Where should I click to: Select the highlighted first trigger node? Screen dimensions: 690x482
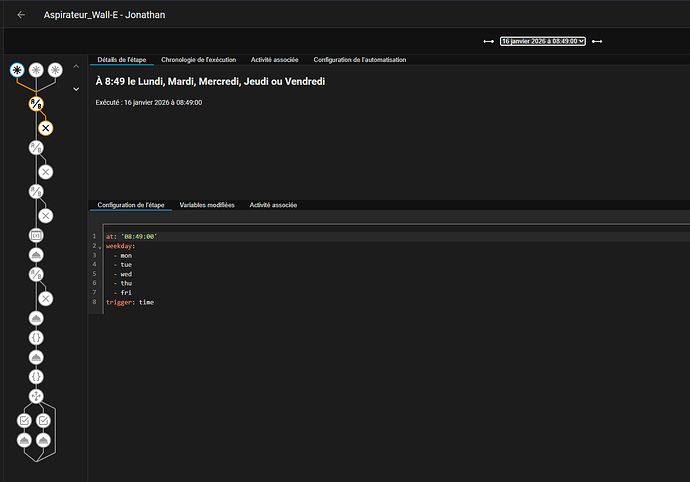pos(17,69)
